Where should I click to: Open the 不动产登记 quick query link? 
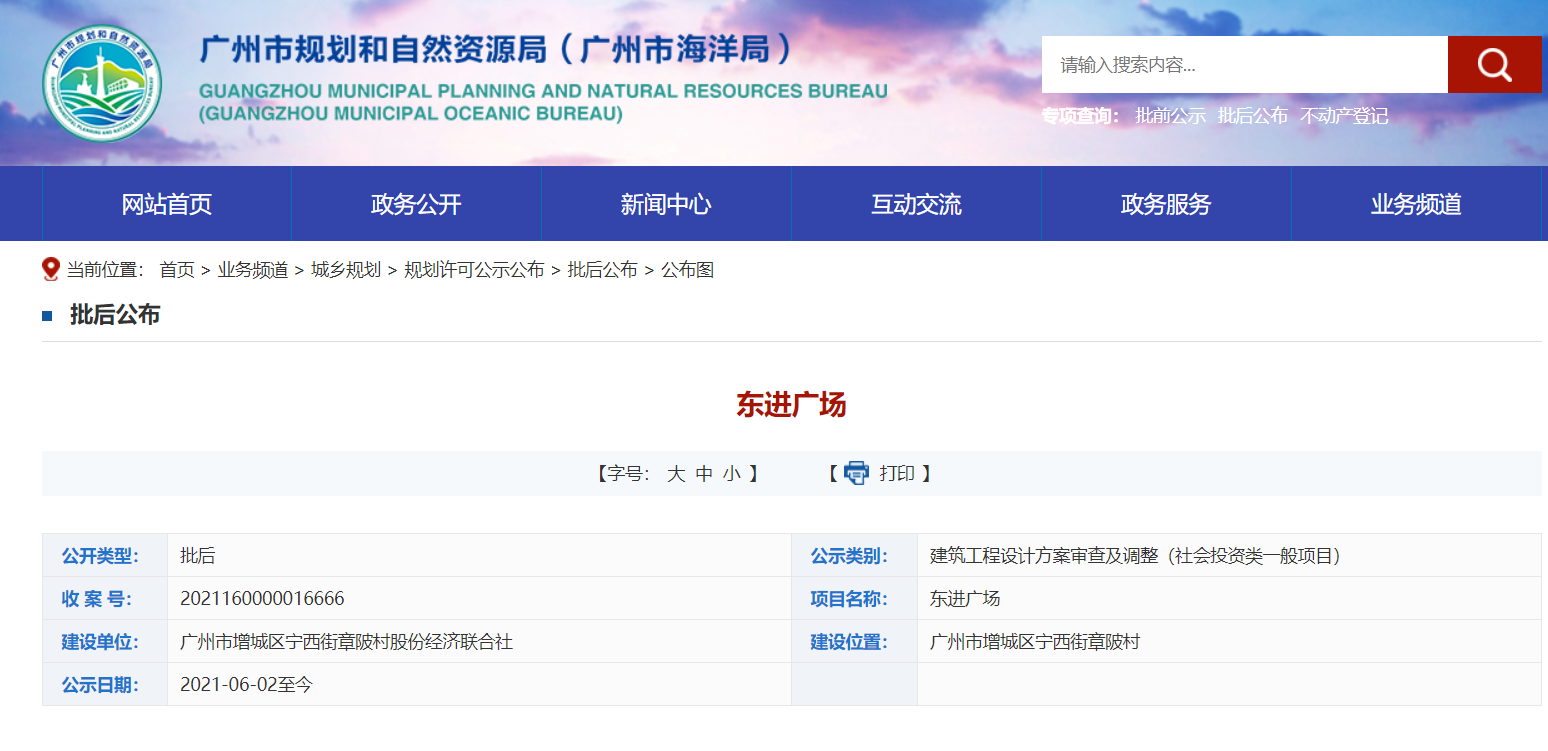1344,116
